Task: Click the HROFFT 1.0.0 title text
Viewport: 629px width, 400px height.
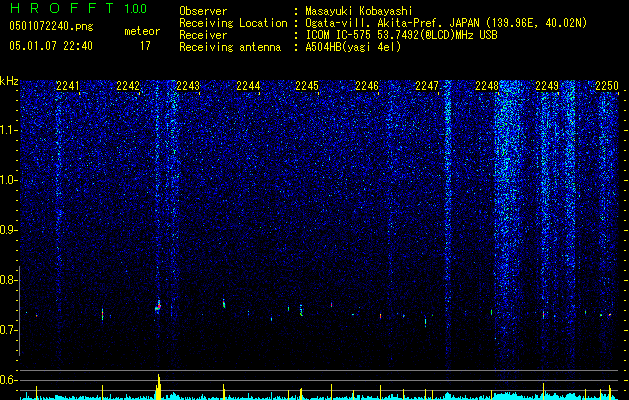Action: (78, 8)
